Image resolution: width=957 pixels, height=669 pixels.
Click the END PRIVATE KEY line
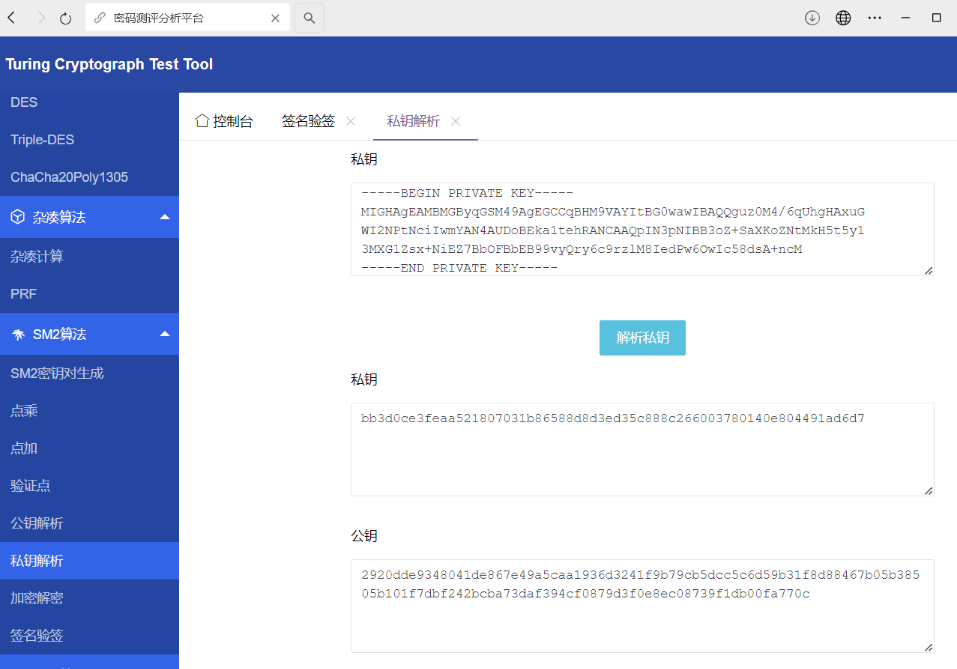[x=459, y=268]
